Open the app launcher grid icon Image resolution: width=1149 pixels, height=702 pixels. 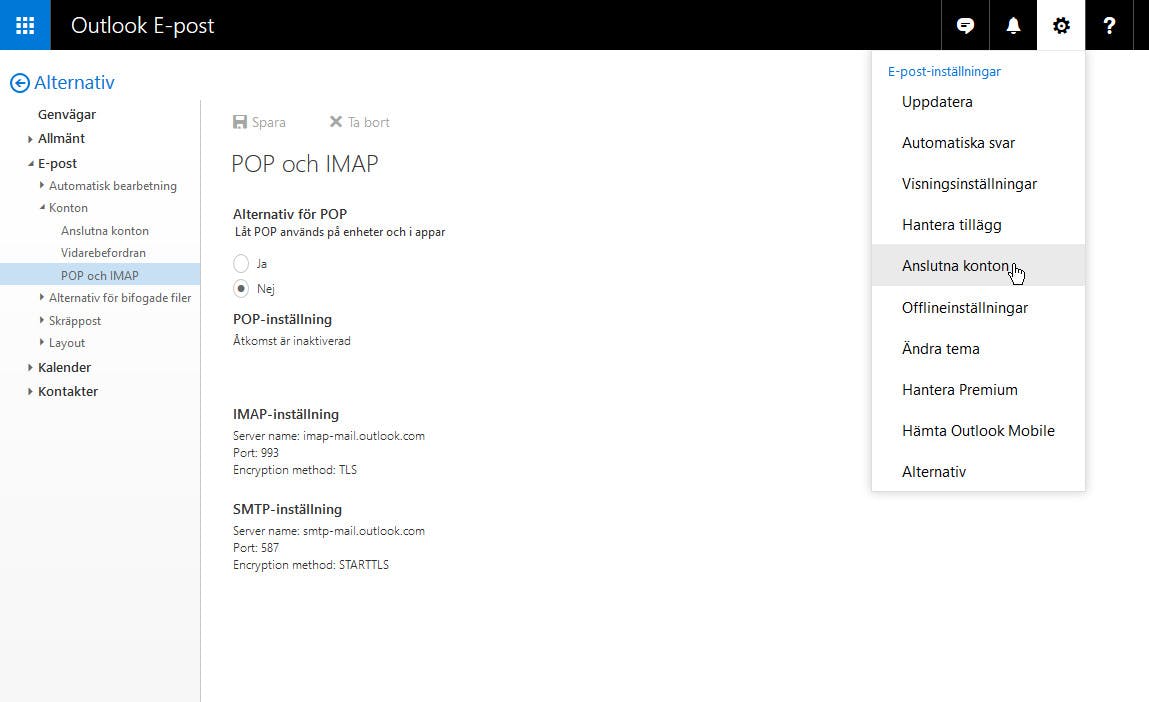(x=25, y=25)
